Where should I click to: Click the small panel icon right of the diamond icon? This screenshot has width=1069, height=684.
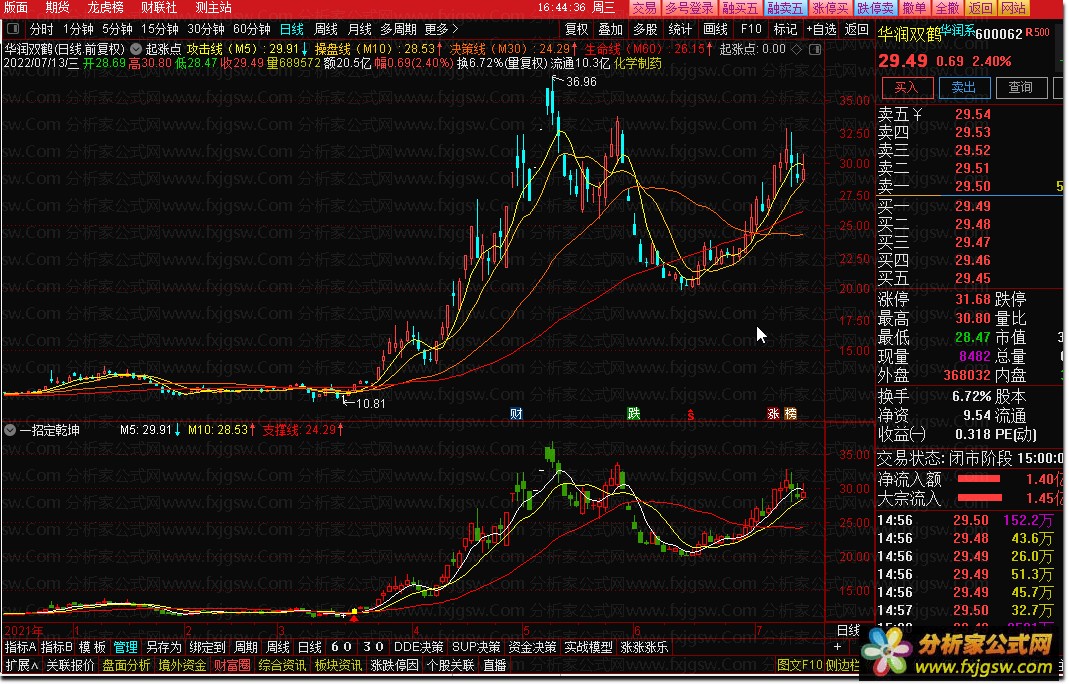click(815, 49)
